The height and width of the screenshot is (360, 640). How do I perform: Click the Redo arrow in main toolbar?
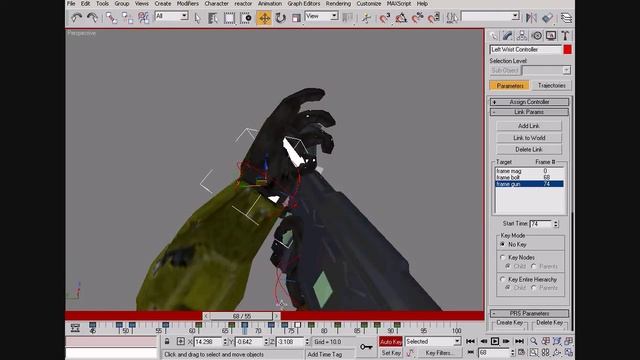click(93, 18)
